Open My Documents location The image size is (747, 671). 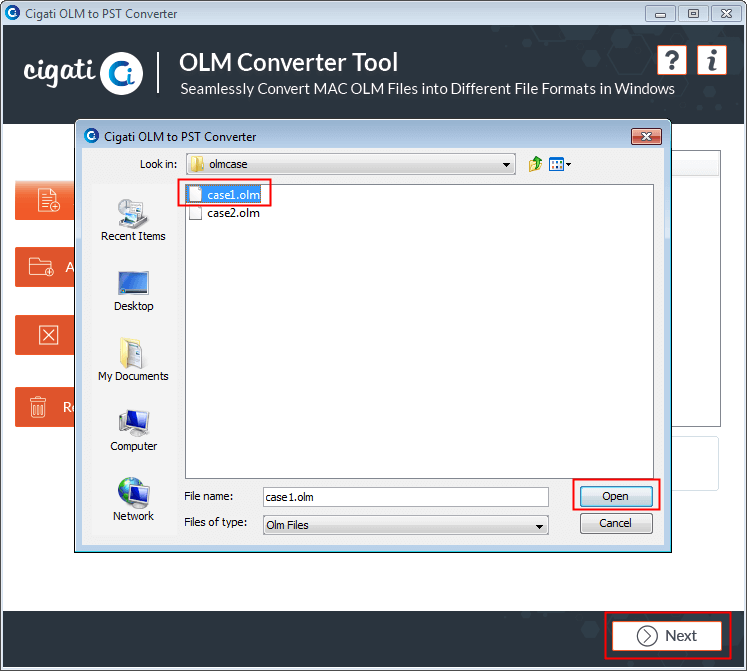(x=133, y=360)
